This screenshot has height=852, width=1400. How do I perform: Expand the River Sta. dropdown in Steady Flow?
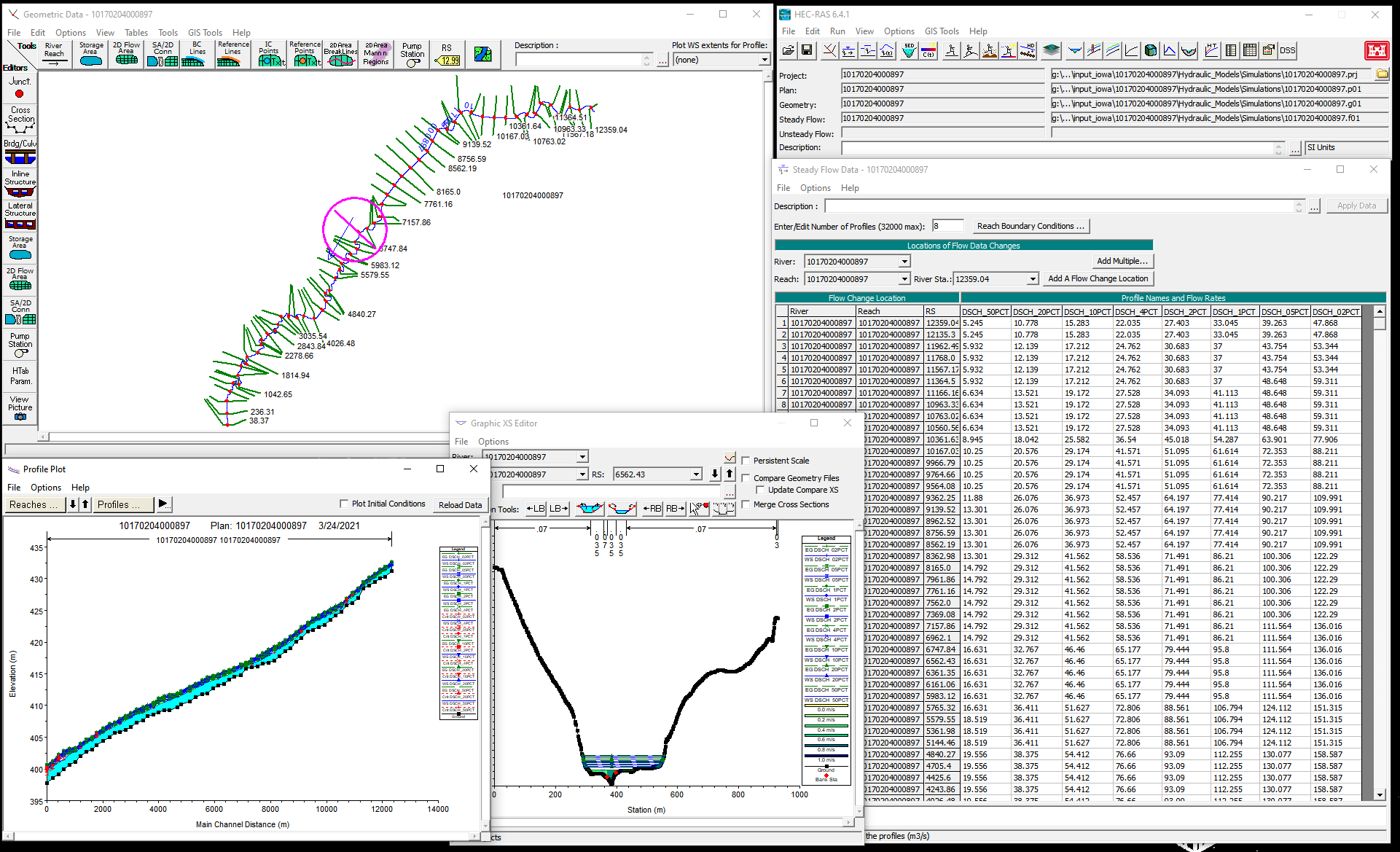(1033, 279)
